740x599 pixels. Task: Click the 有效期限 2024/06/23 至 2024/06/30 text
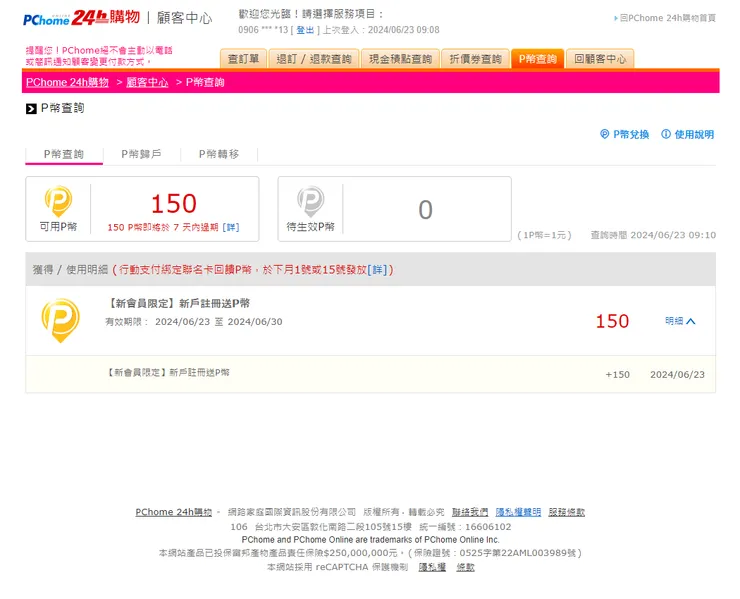coord(194,322)
